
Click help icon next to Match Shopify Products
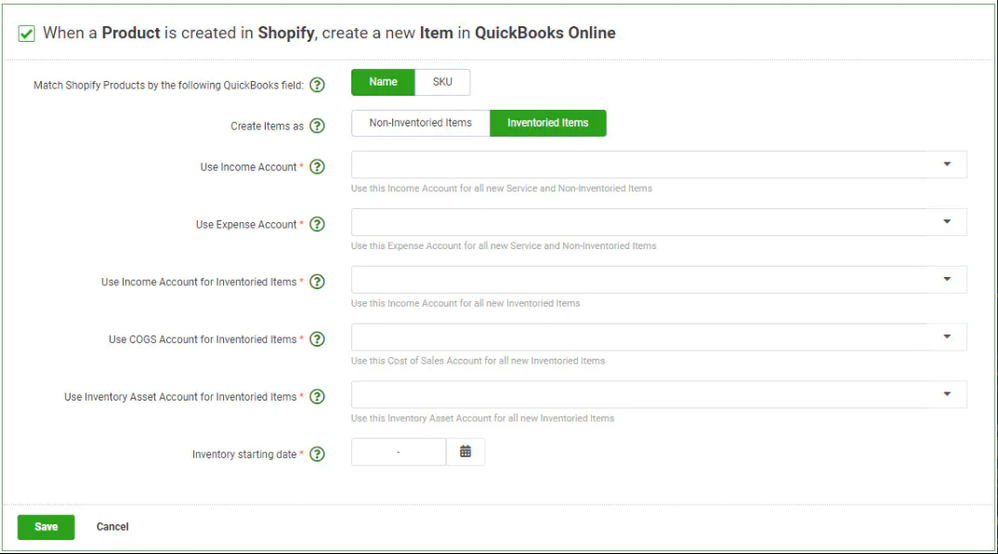tap(317, 85)
